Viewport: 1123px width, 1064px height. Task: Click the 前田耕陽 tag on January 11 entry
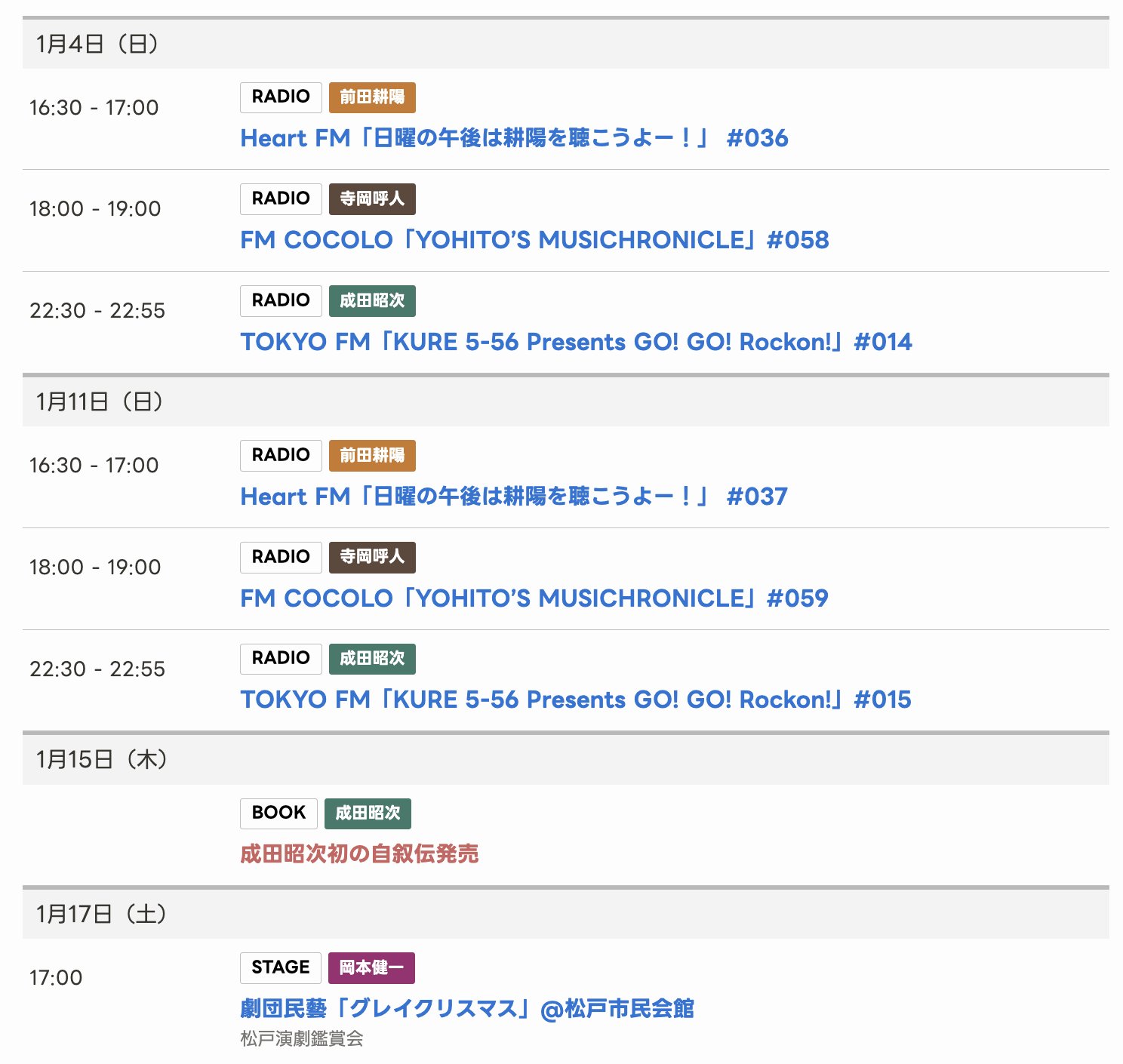coord(372,456)
